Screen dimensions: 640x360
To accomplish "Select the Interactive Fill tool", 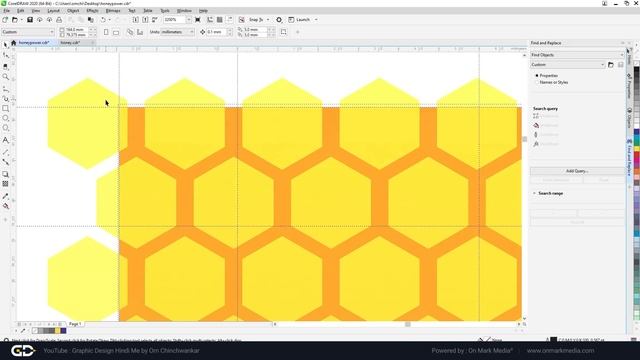I will click(5, 207).
